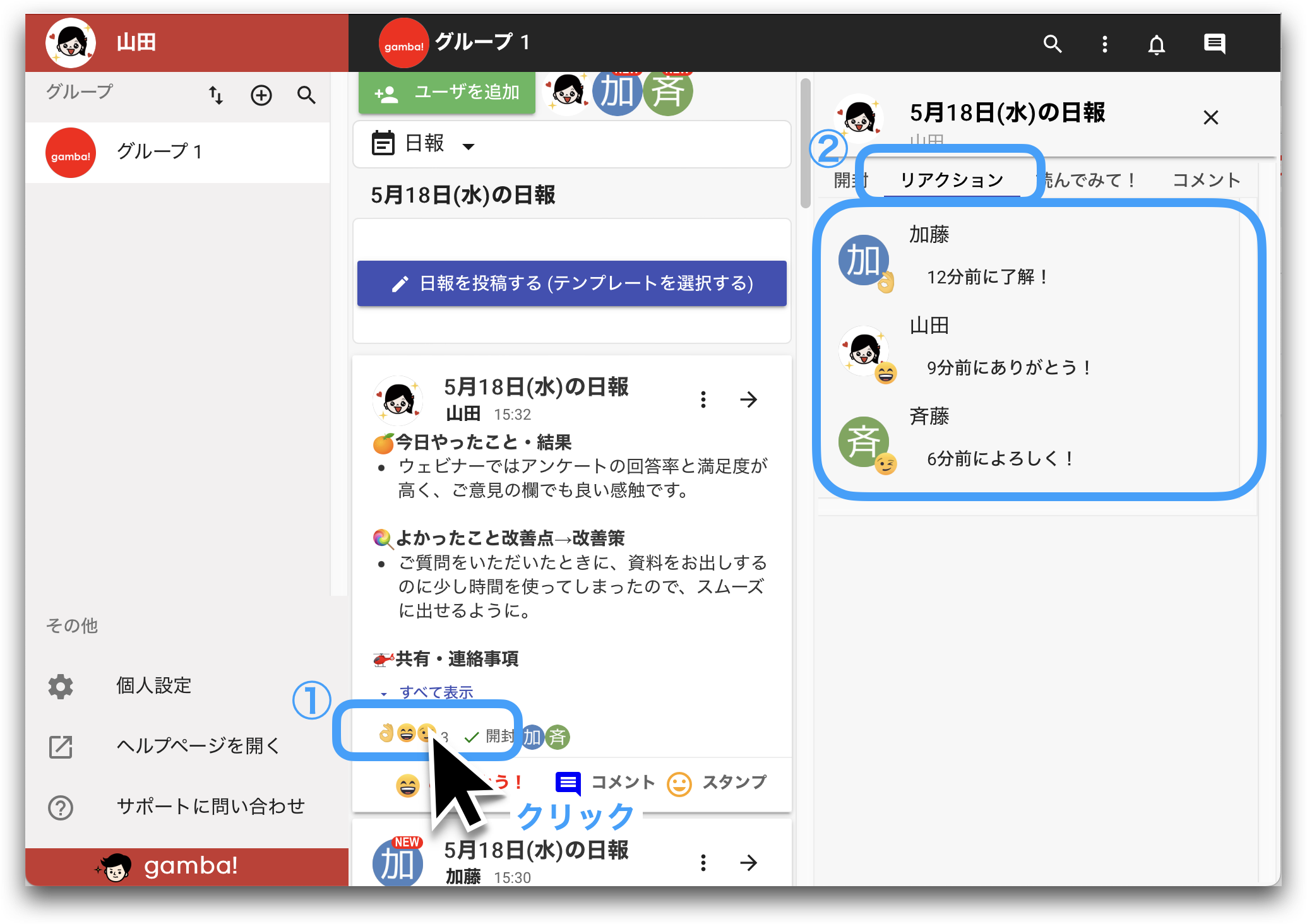Open options menu on 加藤's report
Screen dimensions: 1307x924
pyautogui.click(x=703, y=863)
